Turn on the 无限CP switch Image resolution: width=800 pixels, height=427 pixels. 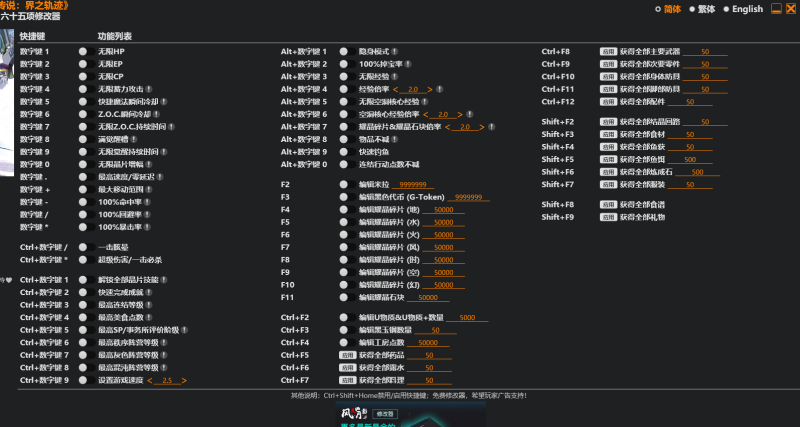click(87, 77)
